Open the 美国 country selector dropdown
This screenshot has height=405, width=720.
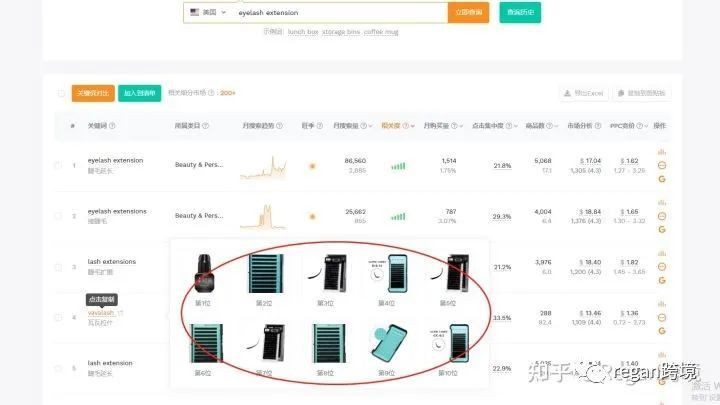(x=208, y=12)
